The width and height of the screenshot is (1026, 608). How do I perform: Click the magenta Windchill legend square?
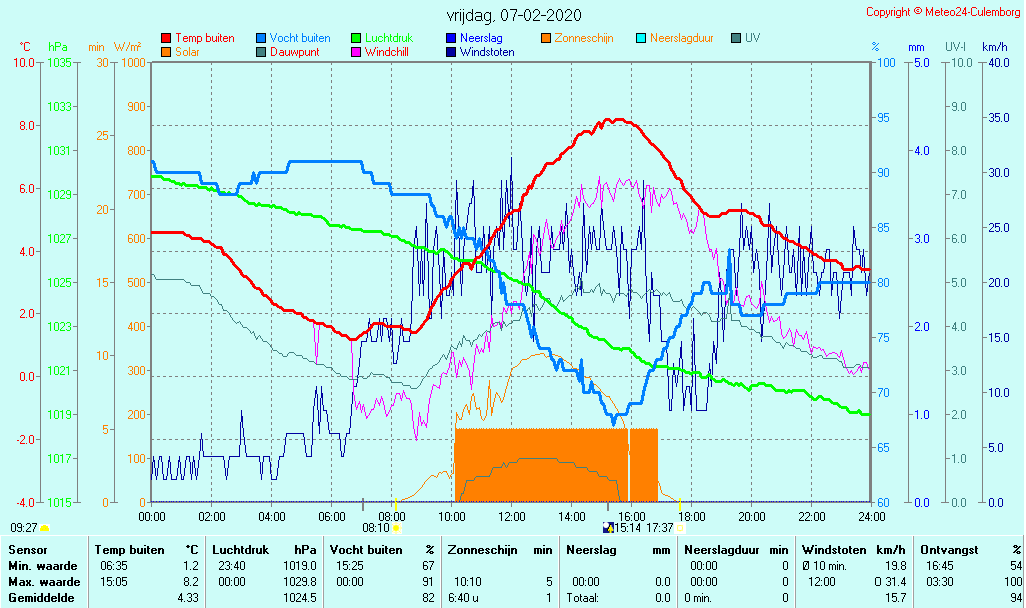[356, 52]
